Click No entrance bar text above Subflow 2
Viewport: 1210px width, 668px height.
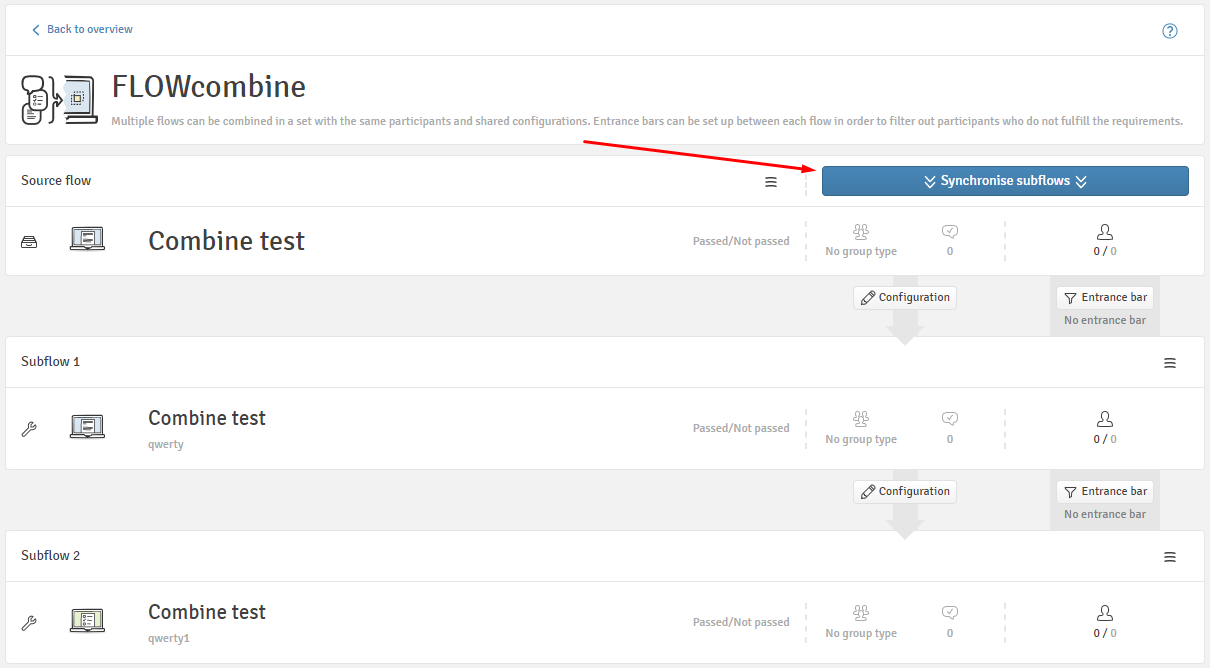click(x=1105, y=515)
